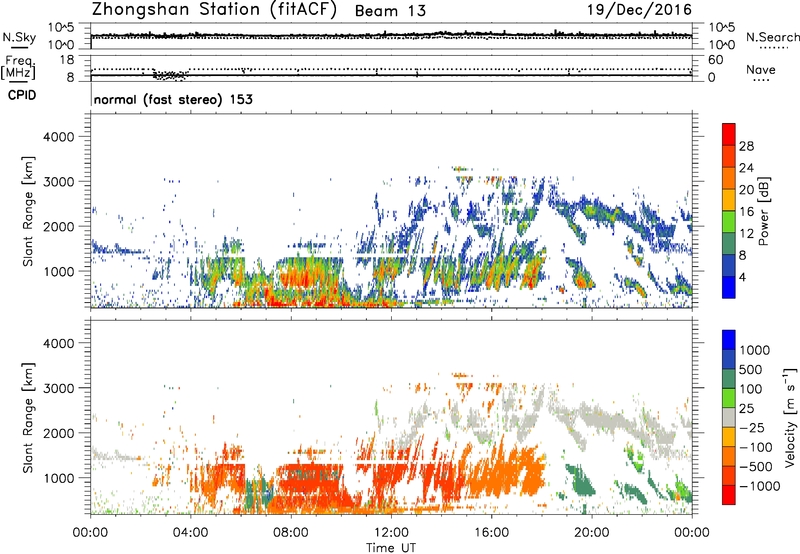Click the 100 tick on velocity colorbar
The width and height of the screenshot is (800, 554).
pos(751,389)
